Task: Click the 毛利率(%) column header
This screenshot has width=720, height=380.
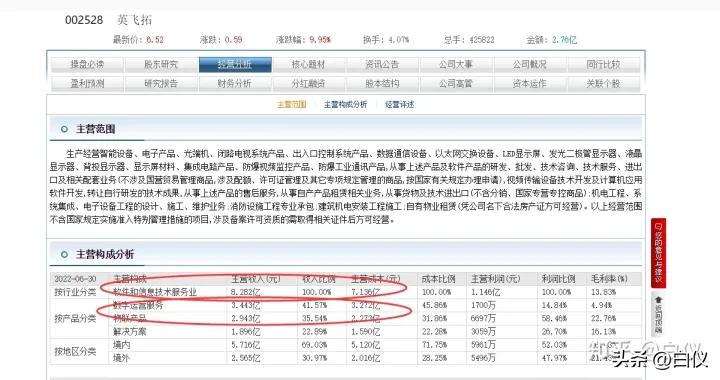Action: pyautogui.click(x=609, y=279)
